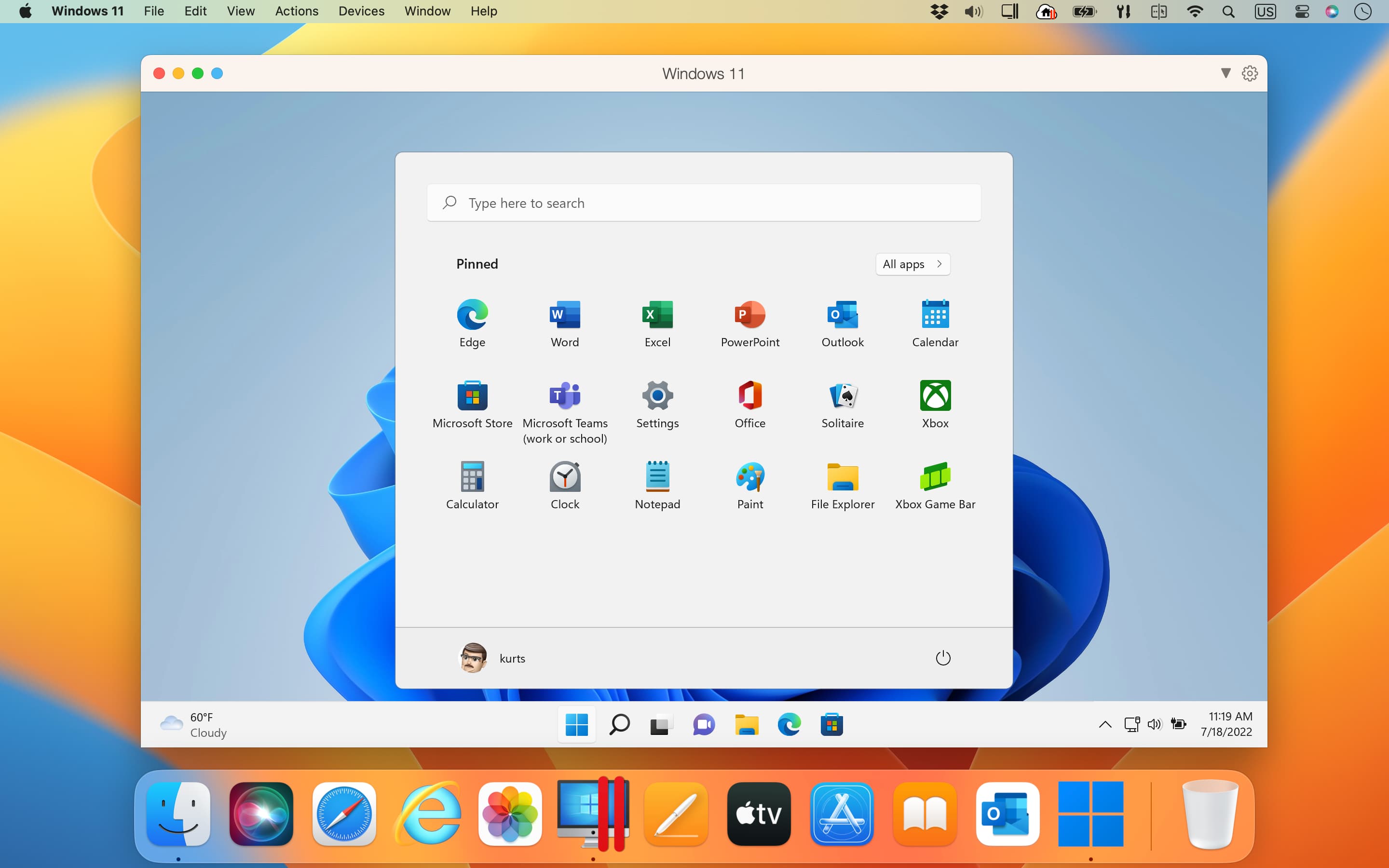Click the power button in the Start menu
Screen dimensions: 1389x868
click(942, 658)
